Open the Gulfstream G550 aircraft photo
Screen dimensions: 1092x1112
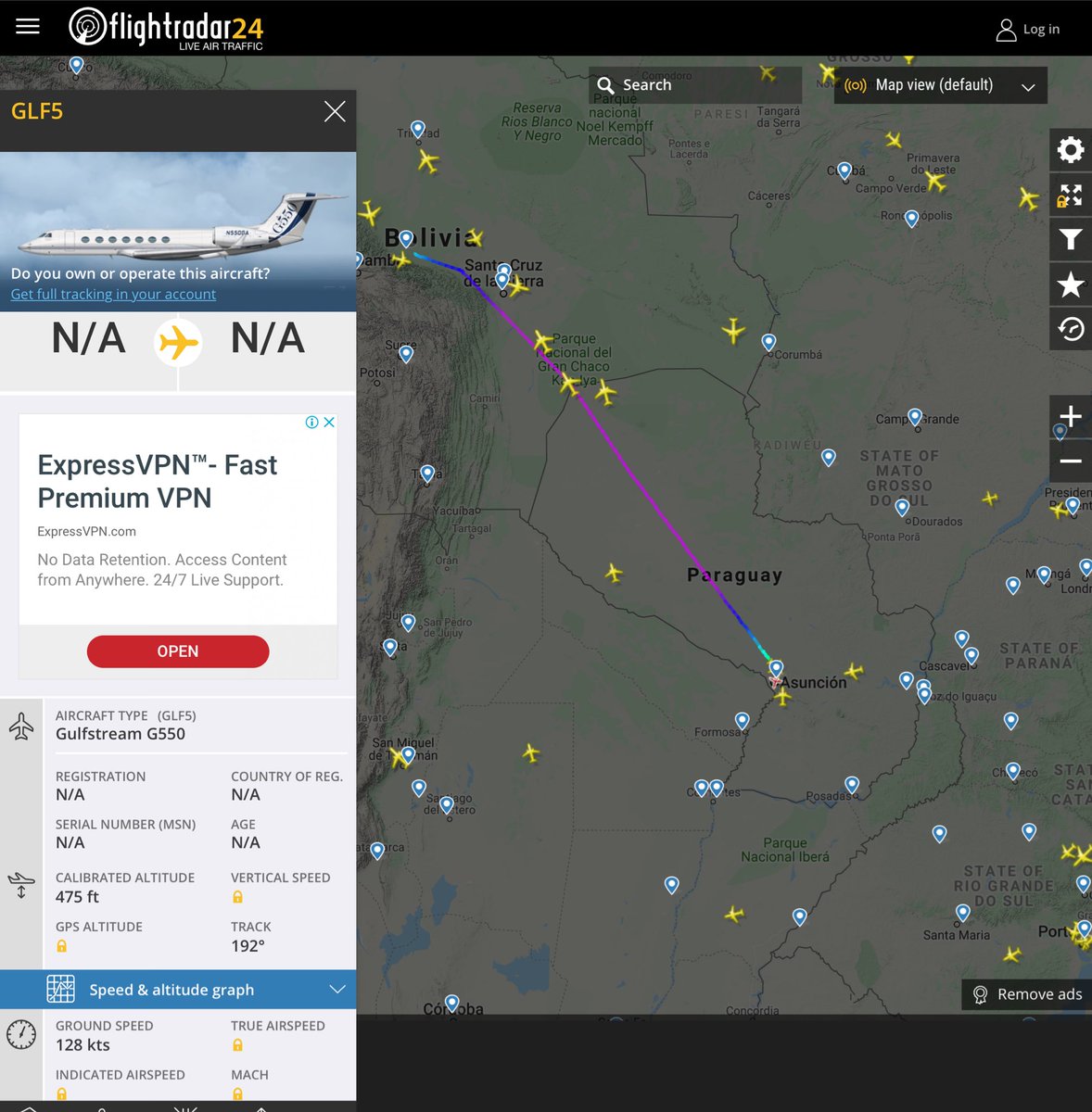pyautogui.click(x=178, y=232)
